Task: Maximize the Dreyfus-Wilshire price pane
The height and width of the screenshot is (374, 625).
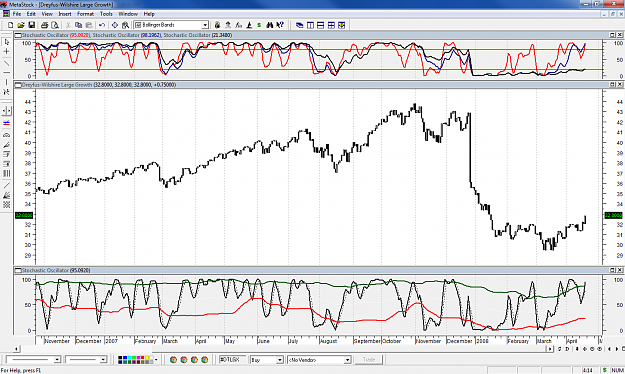Action: coord(613,85)
